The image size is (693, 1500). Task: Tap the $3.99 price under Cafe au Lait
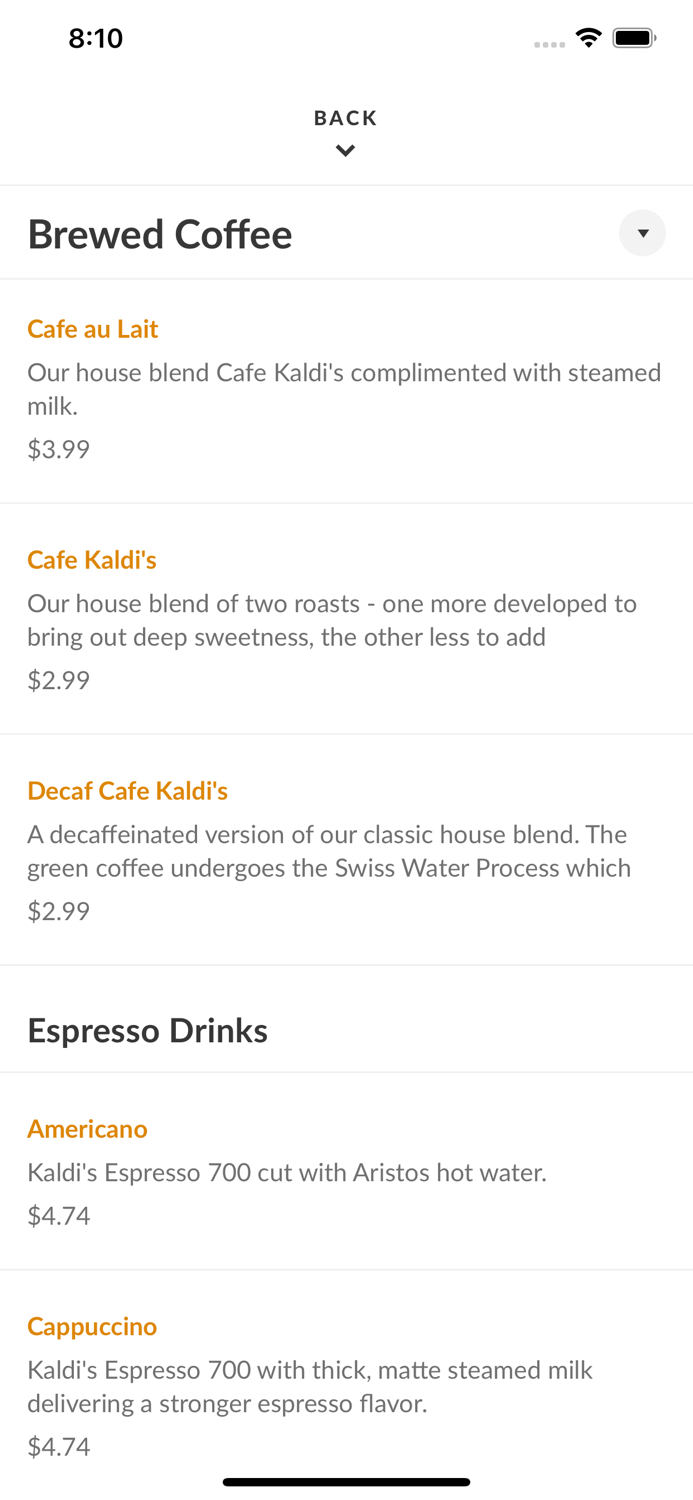coord(58,449)
